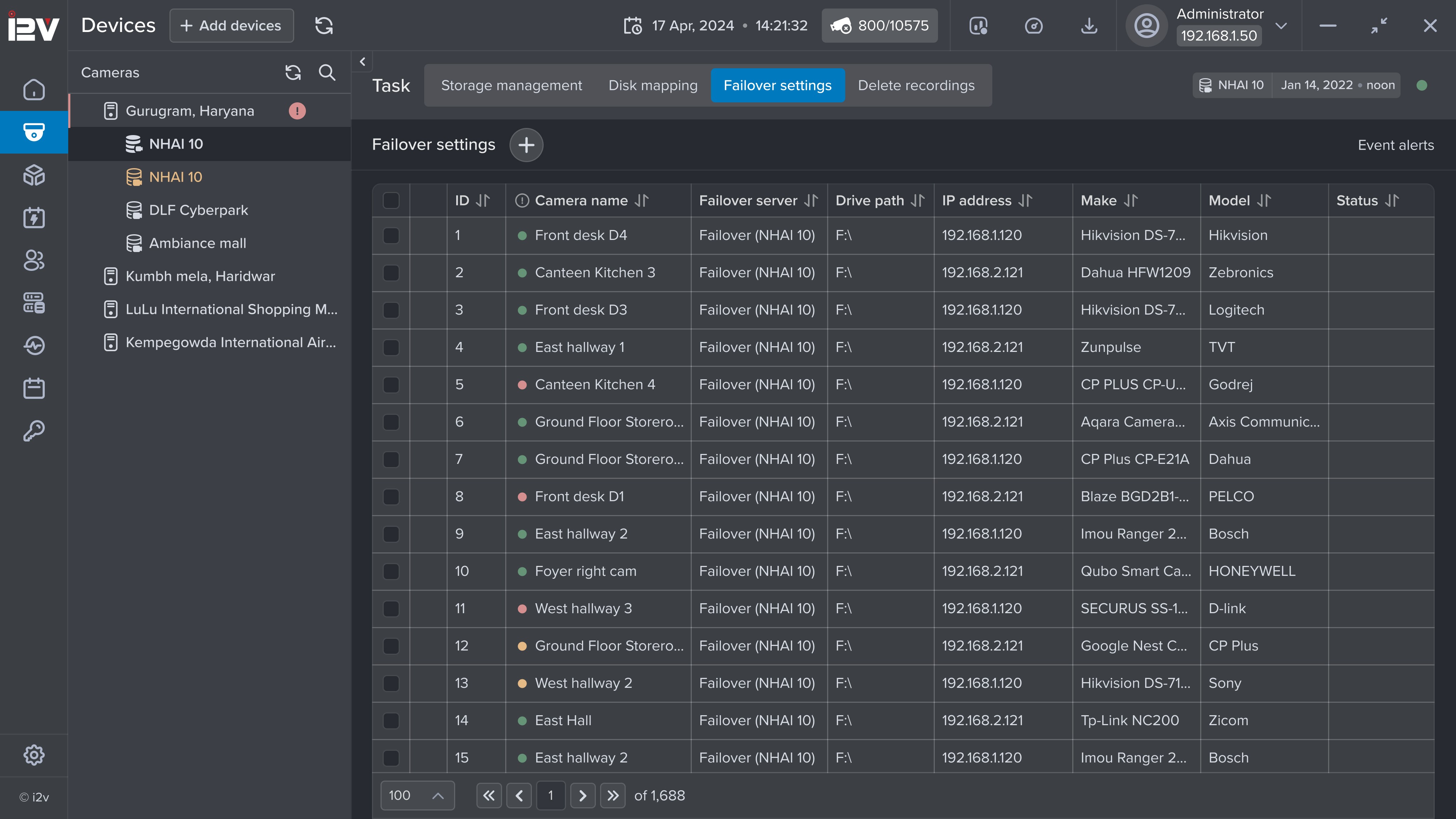Check the row for Front desk D4
1456x819 pixels.
(x=391, y=235)
